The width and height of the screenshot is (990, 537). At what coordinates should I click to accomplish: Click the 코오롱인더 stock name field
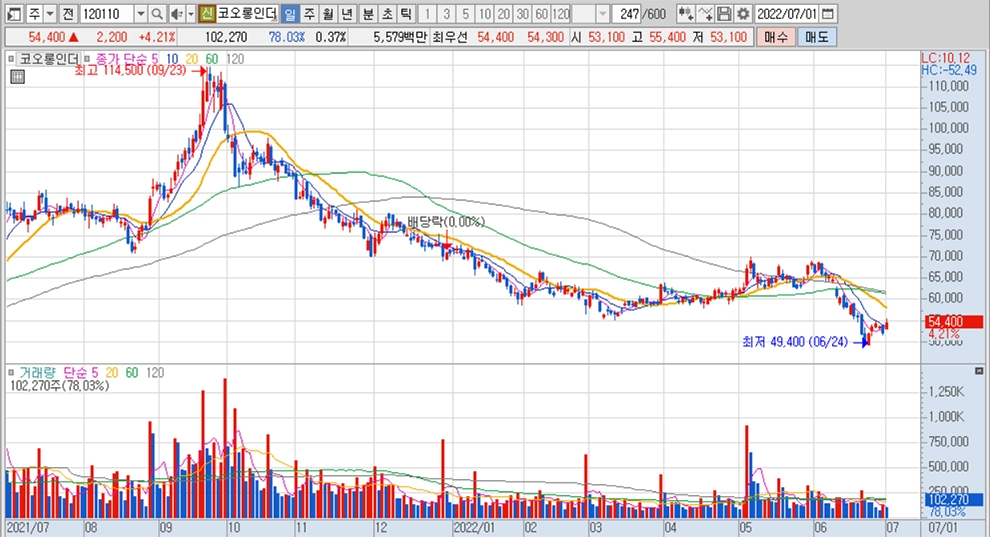pos(247,13)
